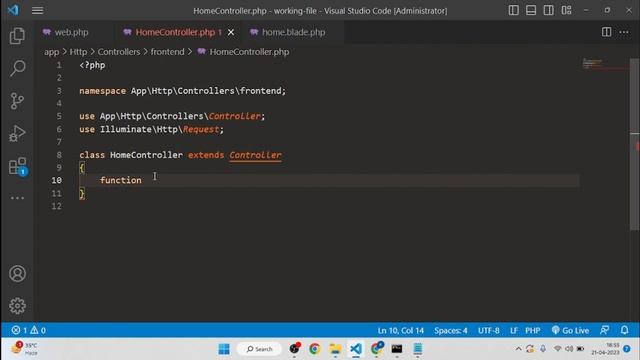Open the Extensions view

17,166
